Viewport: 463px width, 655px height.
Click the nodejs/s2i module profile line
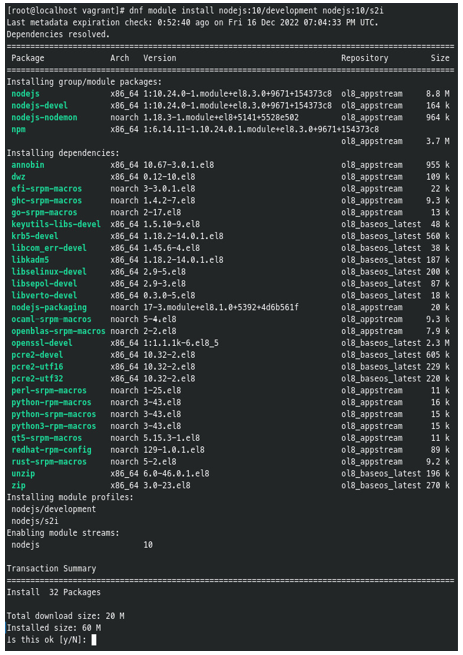pyautogui.click(x=35, y=521)
